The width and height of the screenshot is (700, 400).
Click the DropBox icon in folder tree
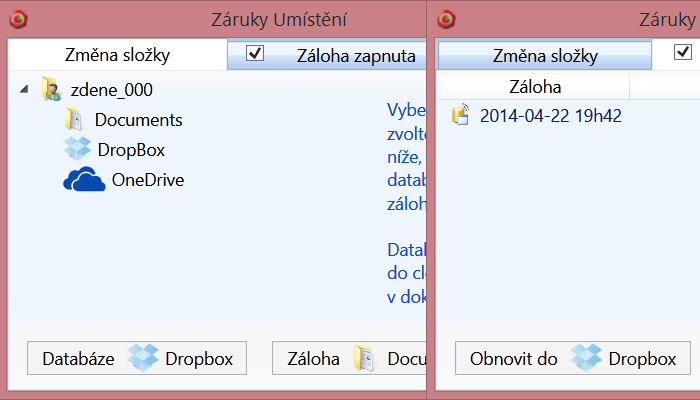[77, 150]
